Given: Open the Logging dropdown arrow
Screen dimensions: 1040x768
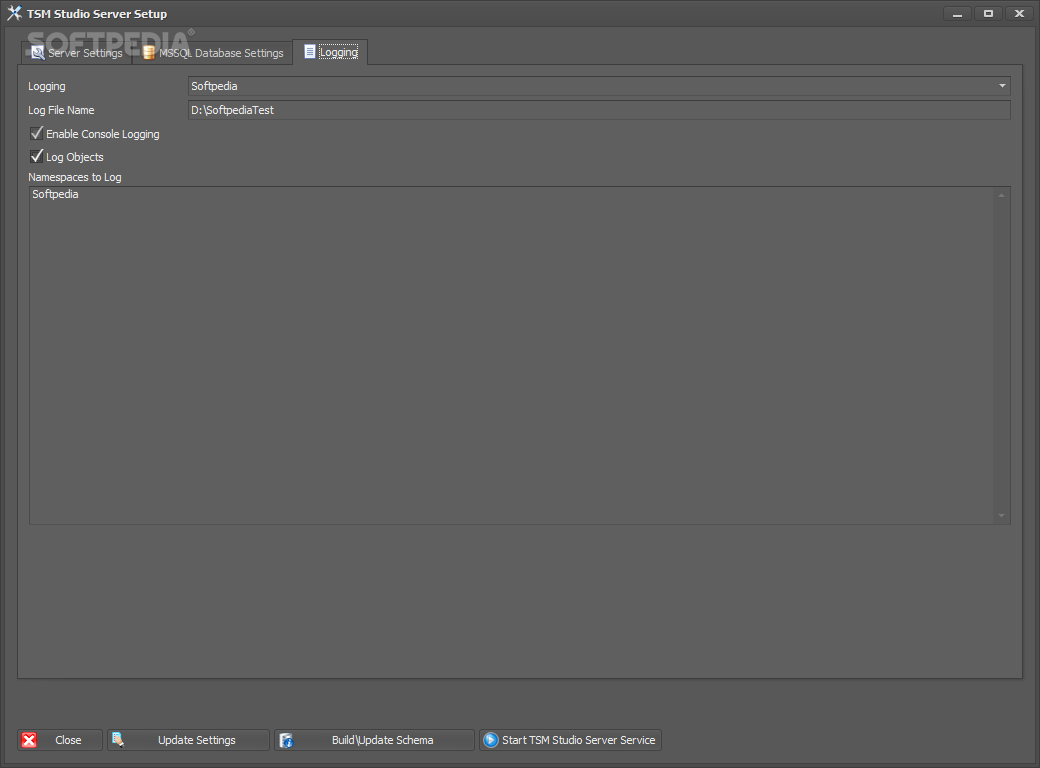Looking at the screenshot, I should (1002, 86).
